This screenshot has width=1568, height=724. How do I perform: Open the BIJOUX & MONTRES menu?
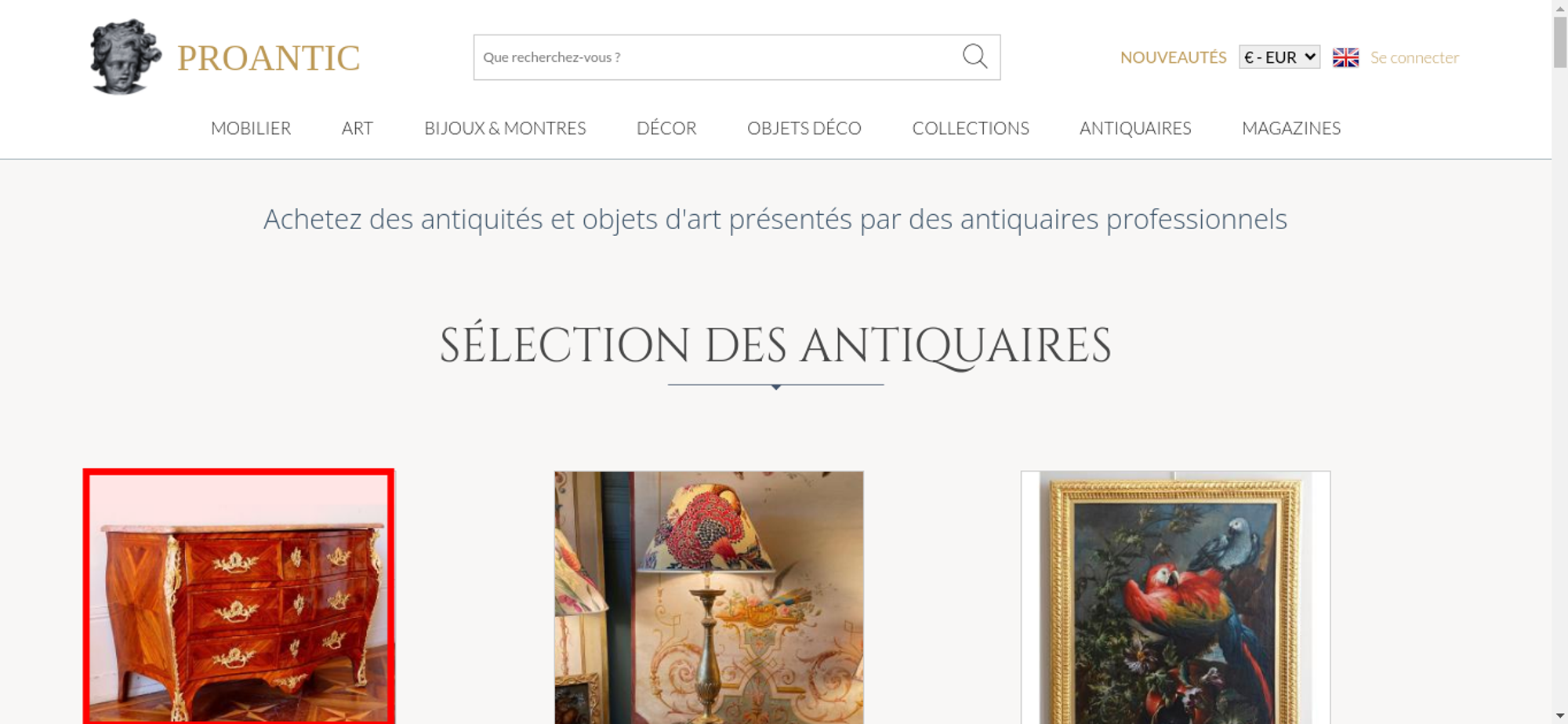coord(505,128)
